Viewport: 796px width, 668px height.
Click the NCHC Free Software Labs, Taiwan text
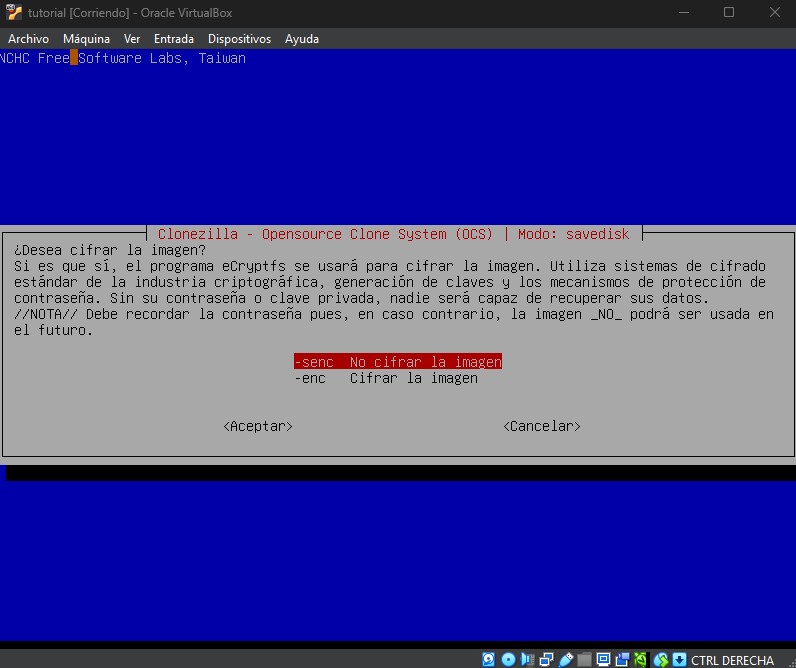123,58
